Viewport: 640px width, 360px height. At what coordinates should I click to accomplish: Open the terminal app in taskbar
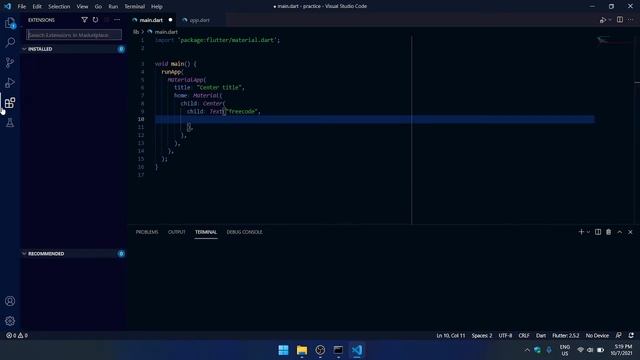tap(338, 350)
